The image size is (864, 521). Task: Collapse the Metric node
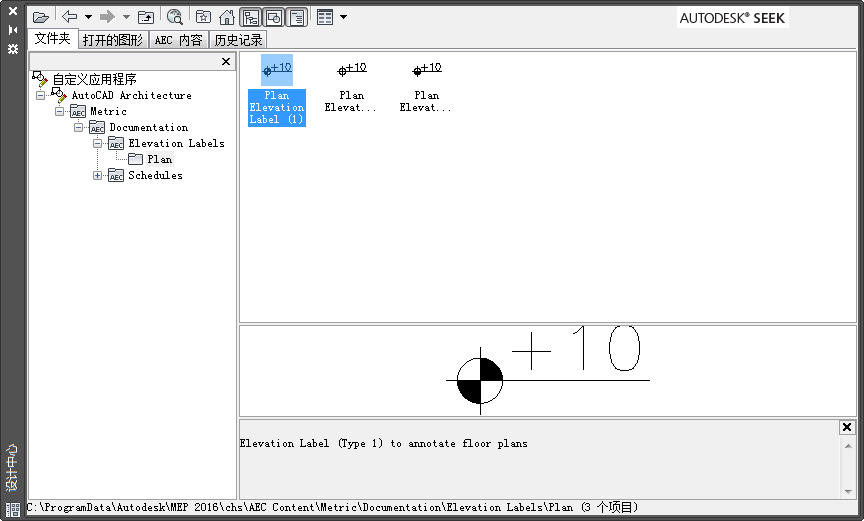pos(60,111)
